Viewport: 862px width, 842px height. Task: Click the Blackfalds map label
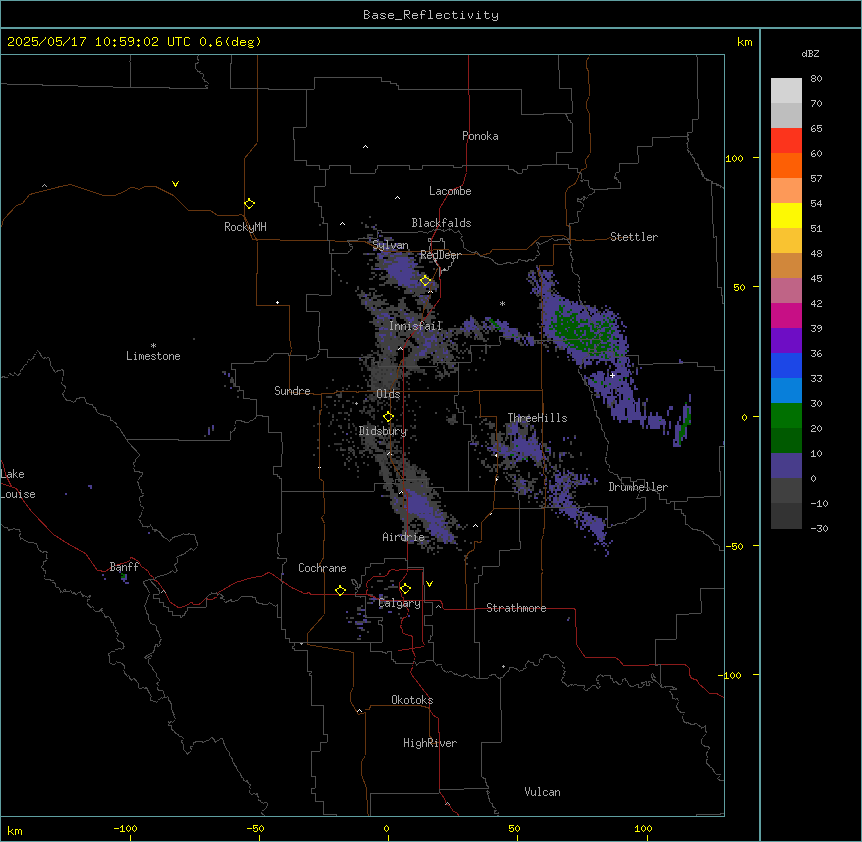tap(441, 223)
